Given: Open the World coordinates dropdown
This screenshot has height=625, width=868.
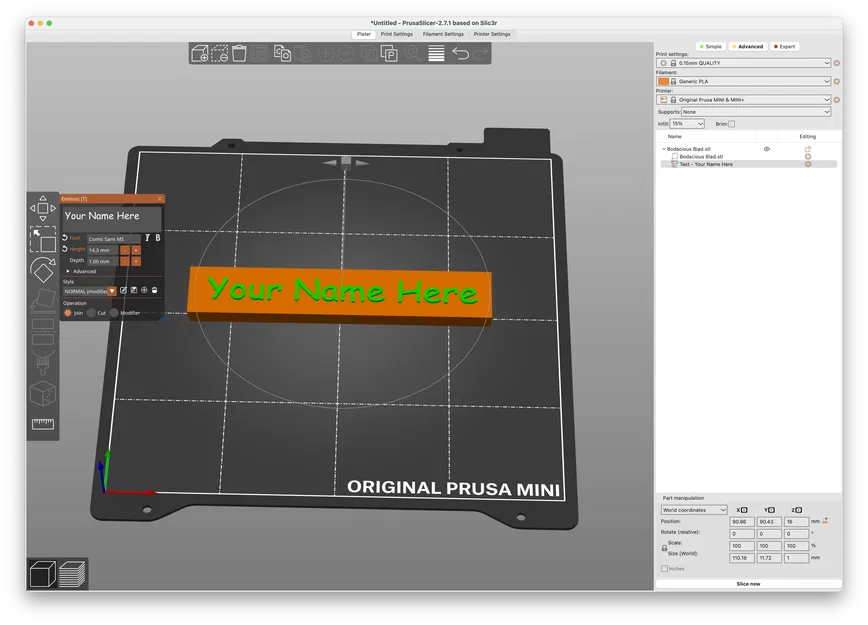Looking at the screenshot, I should [694, 510].
